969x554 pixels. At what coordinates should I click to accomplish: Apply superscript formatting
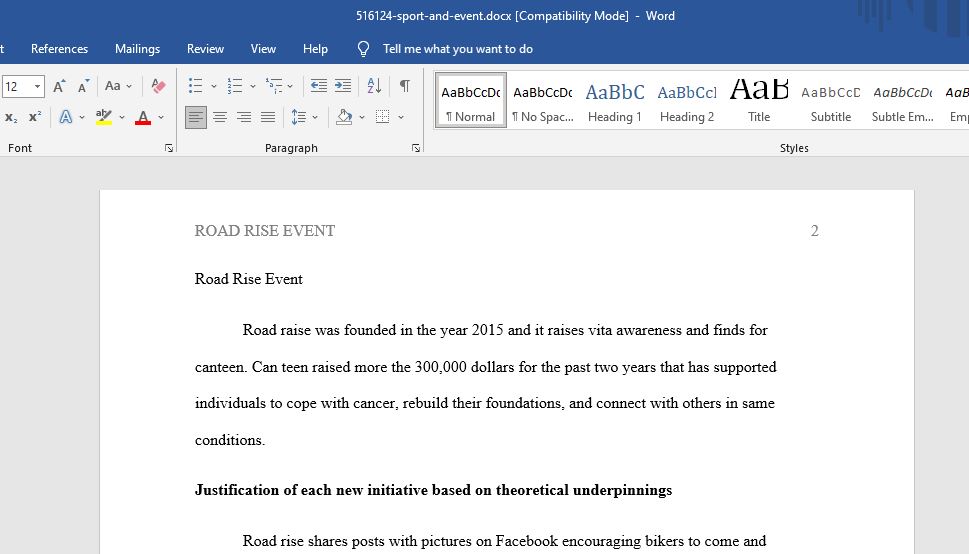pyautogui.click(x=35, y=117)
